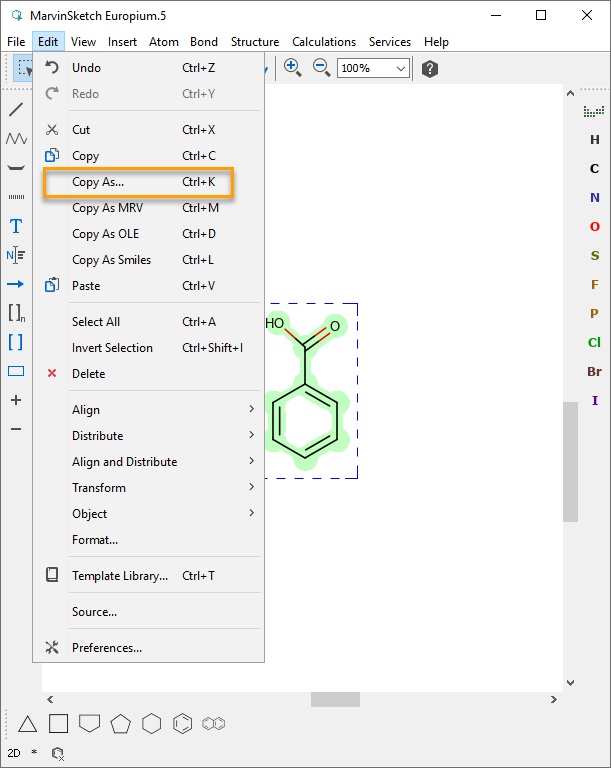The height and width of the screenshot is (768, 611).
Task: Select the reaction arrow tool
Action: tap(16, 284)
